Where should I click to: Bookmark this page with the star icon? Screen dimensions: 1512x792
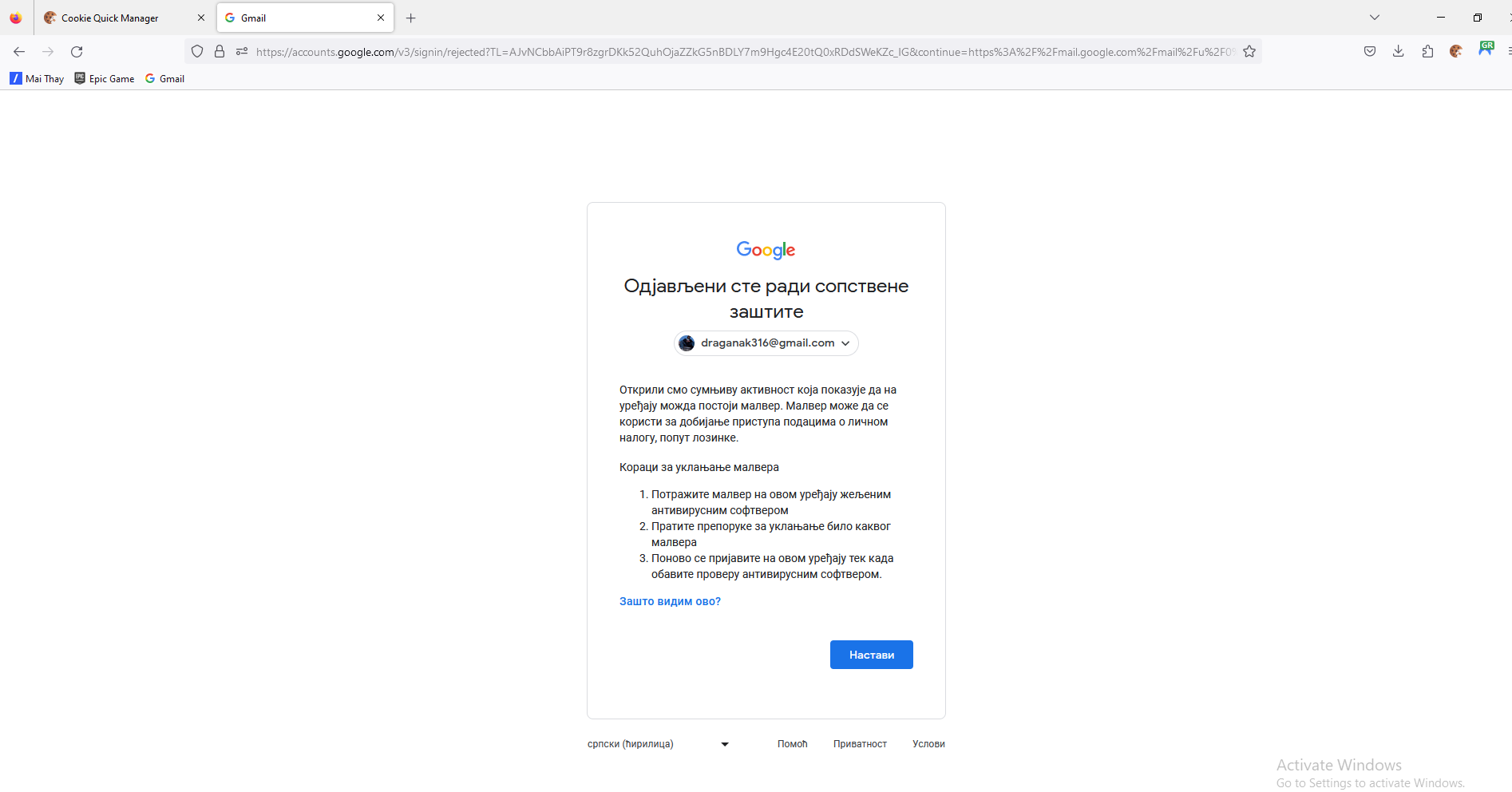coord(1249,52)
